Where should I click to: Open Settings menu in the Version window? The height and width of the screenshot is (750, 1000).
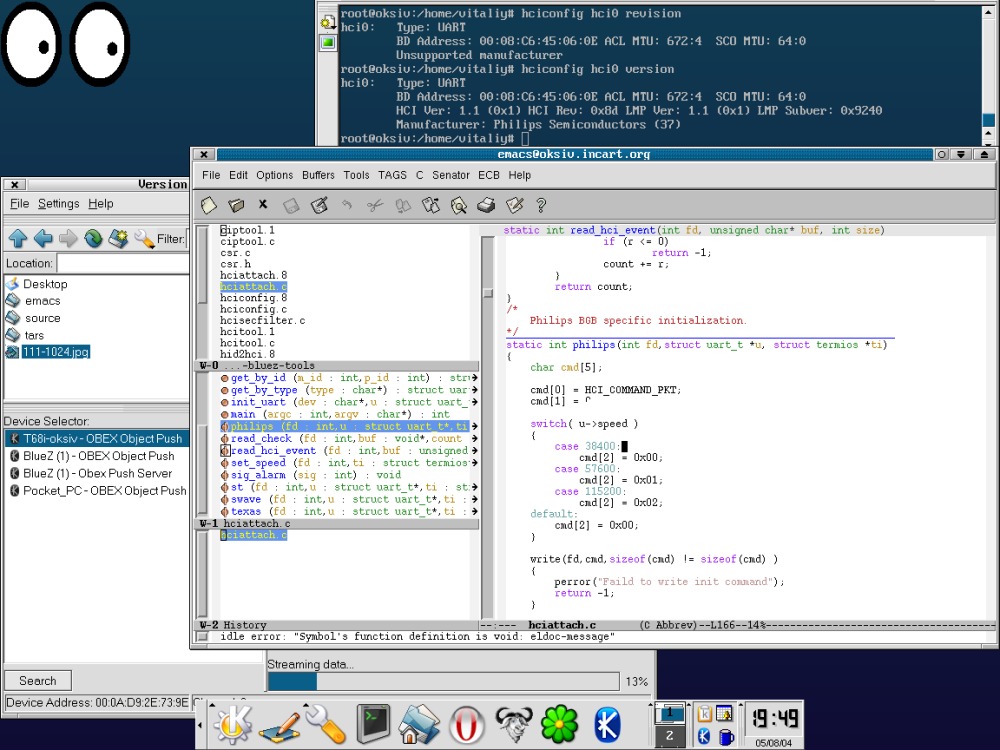click(x=59, y=203)
